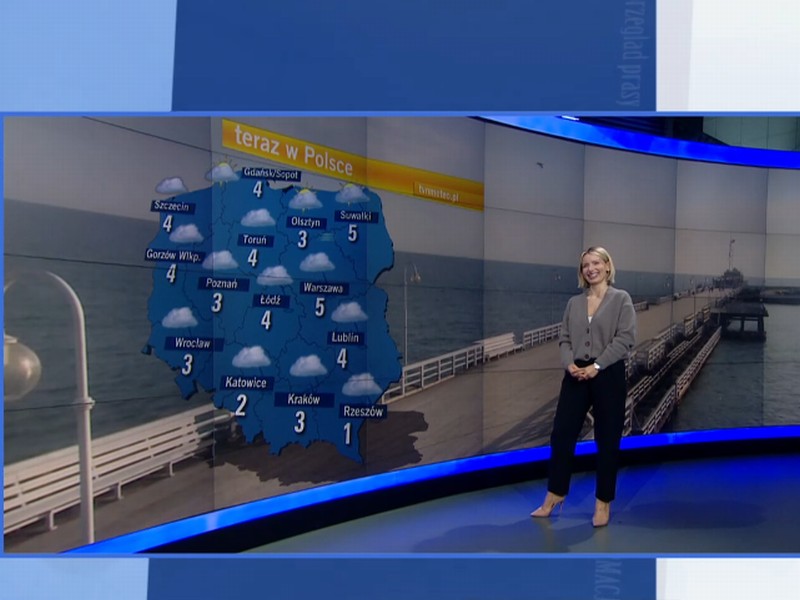Click the temperature 3 below Kraków
This screenshot has width=800, height=600.
pos(299,422)
